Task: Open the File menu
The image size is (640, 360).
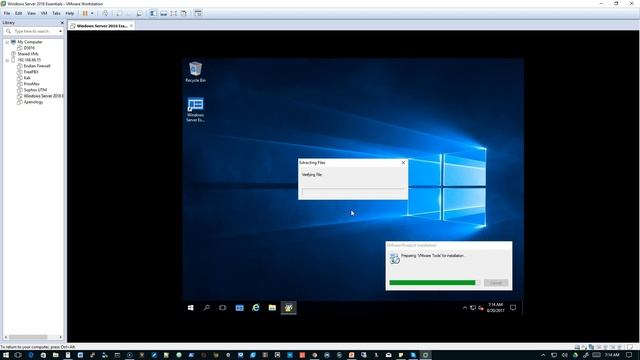Action: click(7, 13)
